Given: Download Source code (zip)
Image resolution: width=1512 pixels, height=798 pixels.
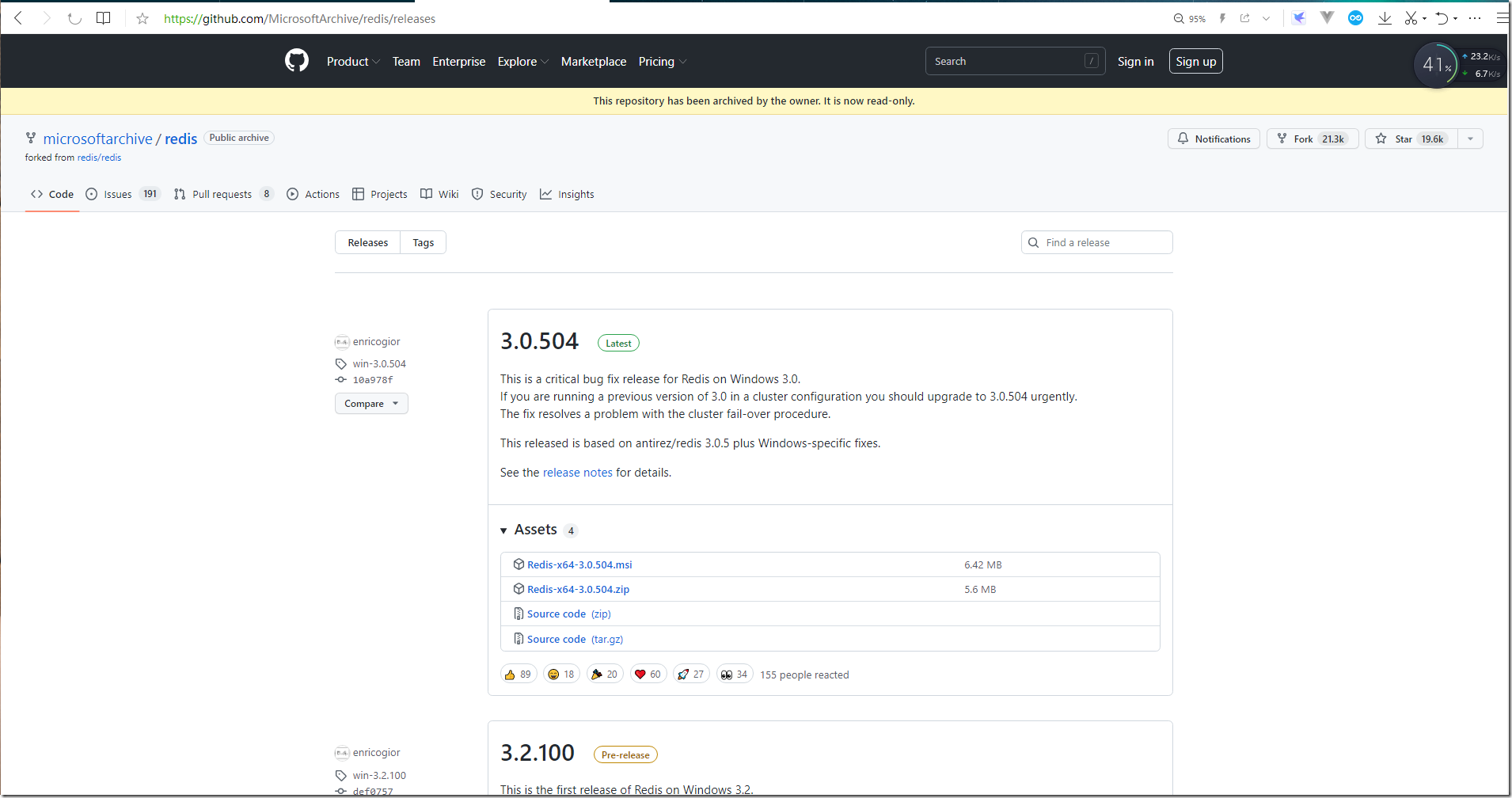Looking at the screenshot, I should click(x=568, y=614).
